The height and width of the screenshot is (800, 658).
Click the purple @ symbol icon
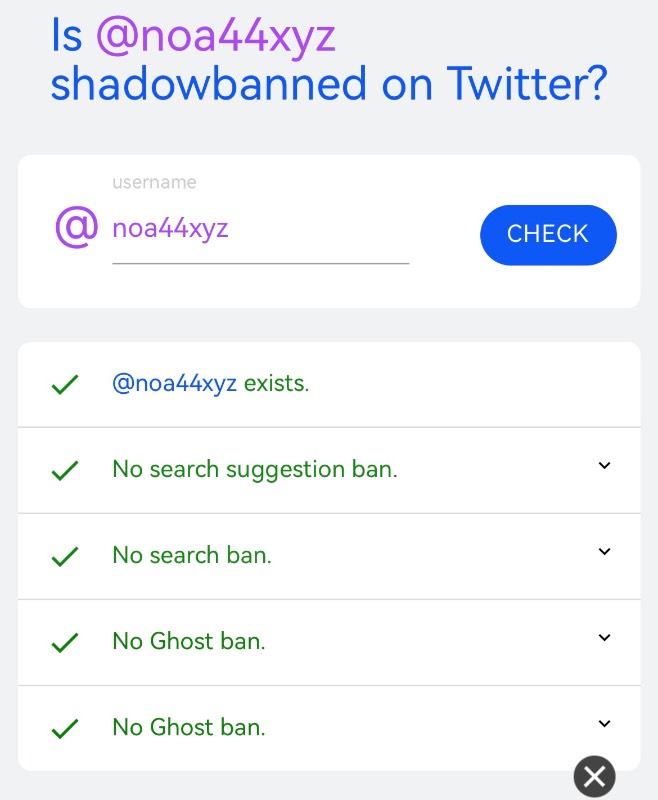point(77,227)
